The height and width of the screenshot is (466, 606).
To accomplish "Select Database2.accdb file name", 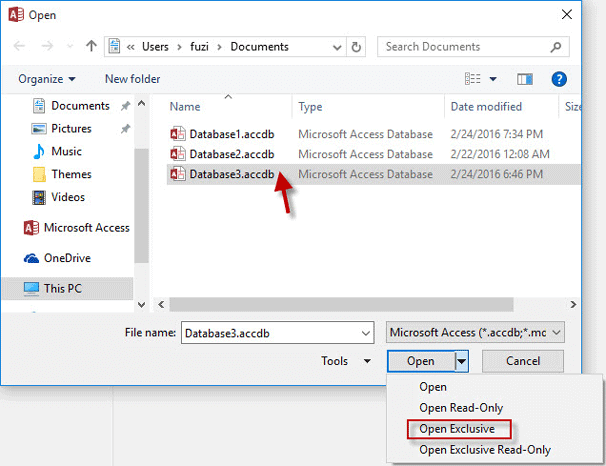I will [232, 154].
